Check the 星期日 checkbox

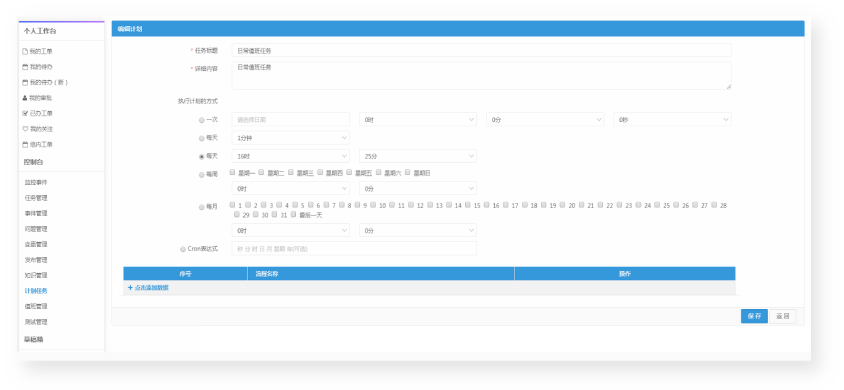(408, 173)
